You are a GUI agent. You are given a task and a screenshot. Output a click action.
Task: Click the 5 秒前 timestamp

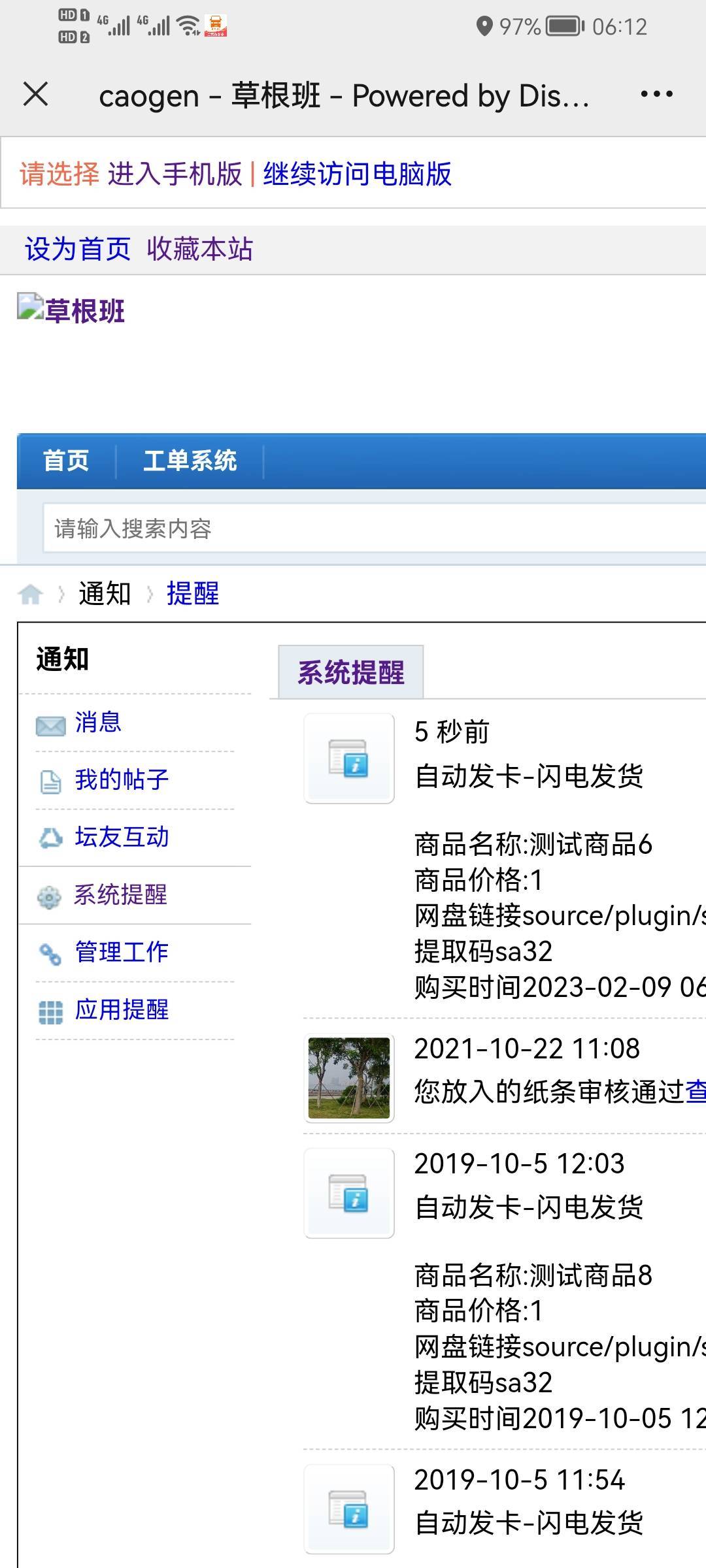452,732
